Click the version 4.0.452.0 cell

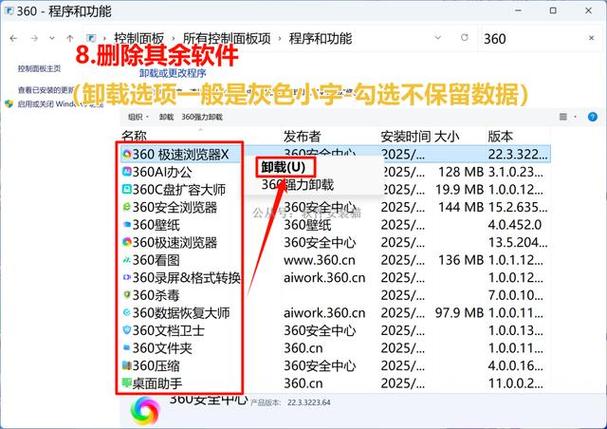pyautogui.click(x=515, y=225)
